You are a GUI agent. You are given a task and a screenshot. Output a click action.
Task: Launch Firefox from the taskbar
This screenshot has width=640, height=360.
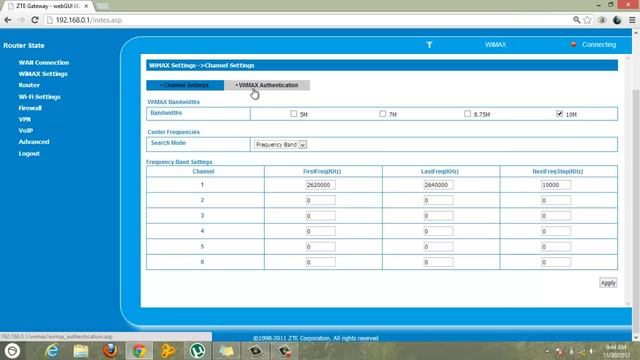point(110,351)
